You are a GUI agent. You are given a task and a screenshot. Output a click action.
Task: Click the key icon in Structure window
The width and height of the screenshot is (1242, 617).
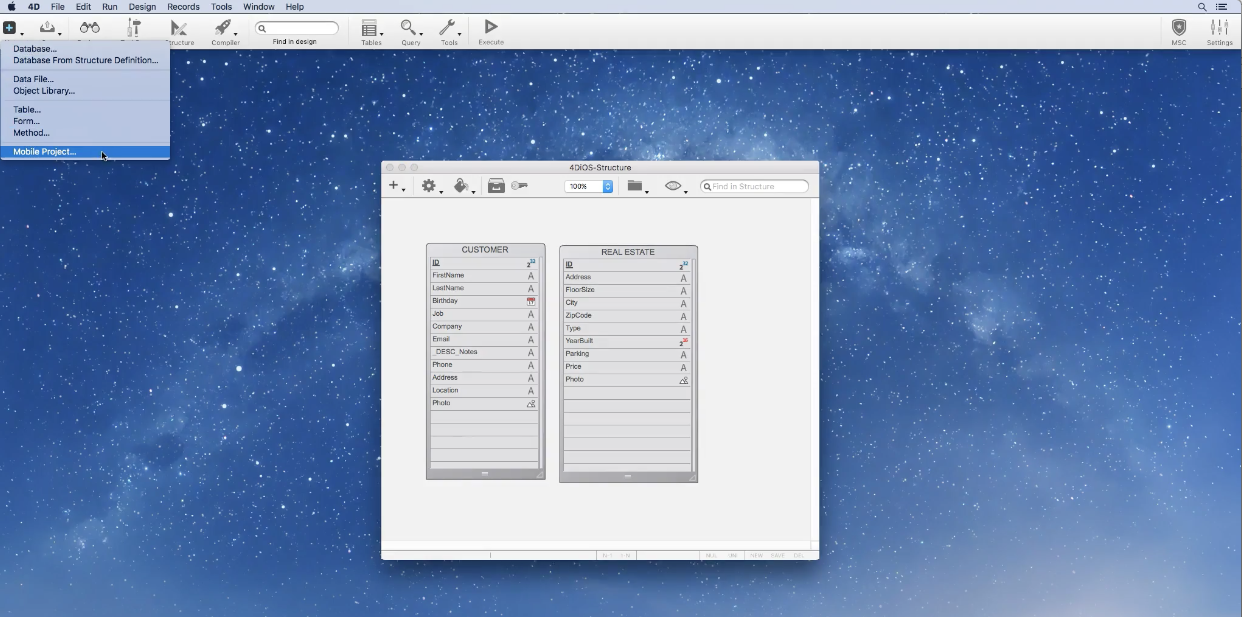click(519, 186)
